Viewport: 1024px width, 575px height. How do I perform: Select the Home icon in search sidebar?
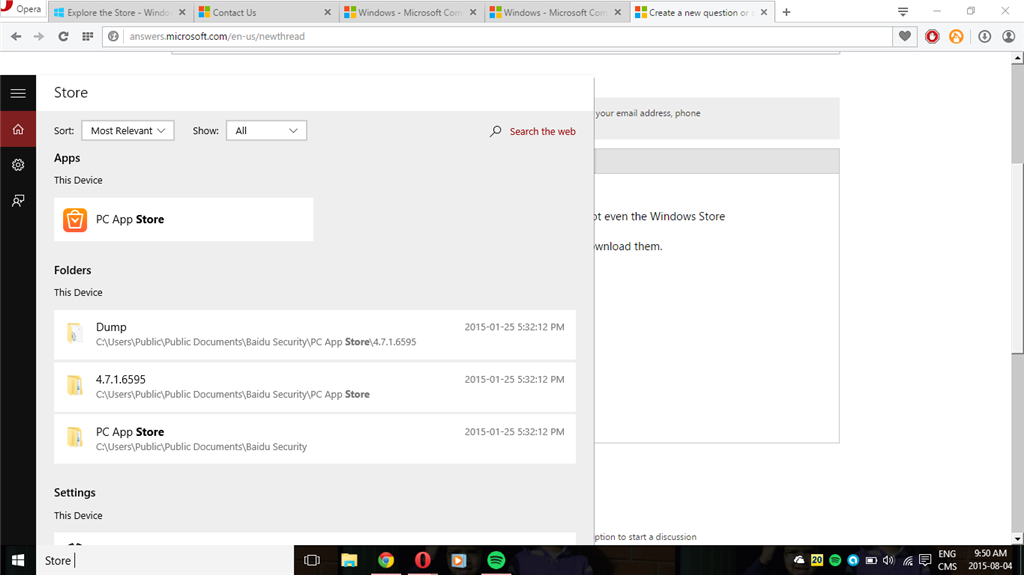(18, 129)
